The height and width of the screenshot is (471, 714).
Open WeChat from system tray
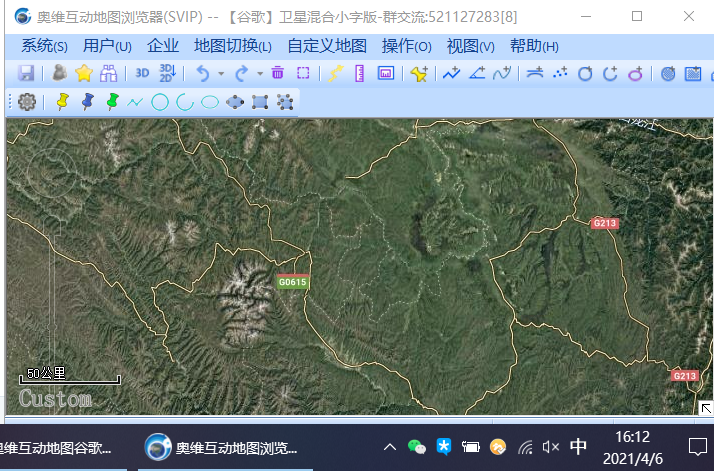point(417,447)
